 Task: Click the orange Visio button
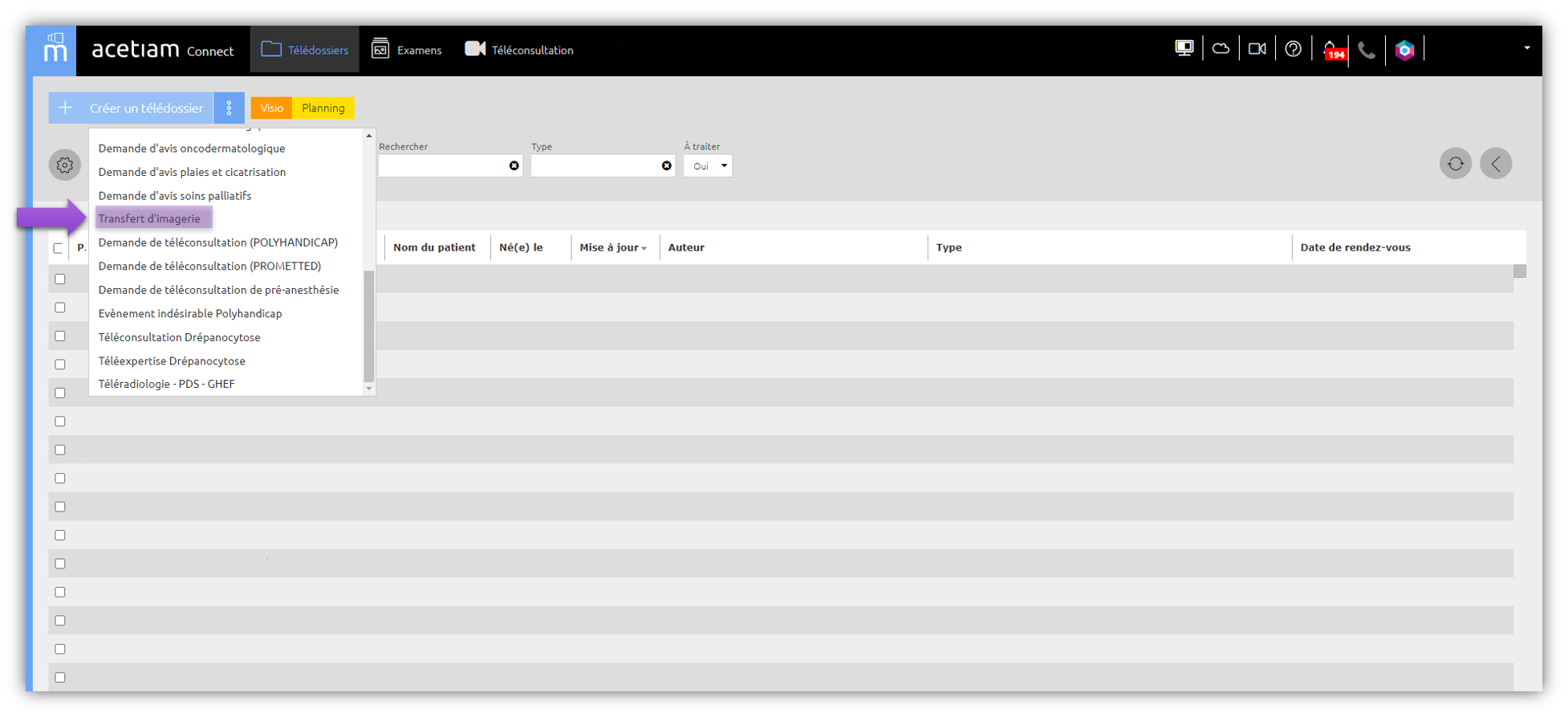click(x=271, y=108)
